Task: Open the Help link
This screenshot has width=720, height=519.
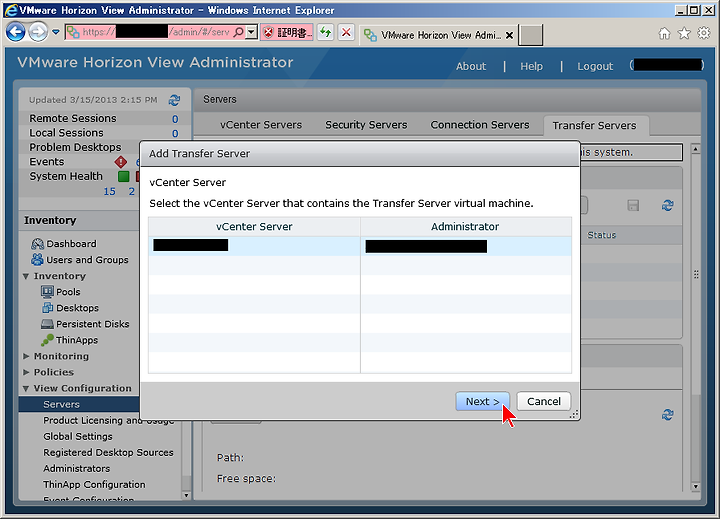Action: [x=531, y=66]
